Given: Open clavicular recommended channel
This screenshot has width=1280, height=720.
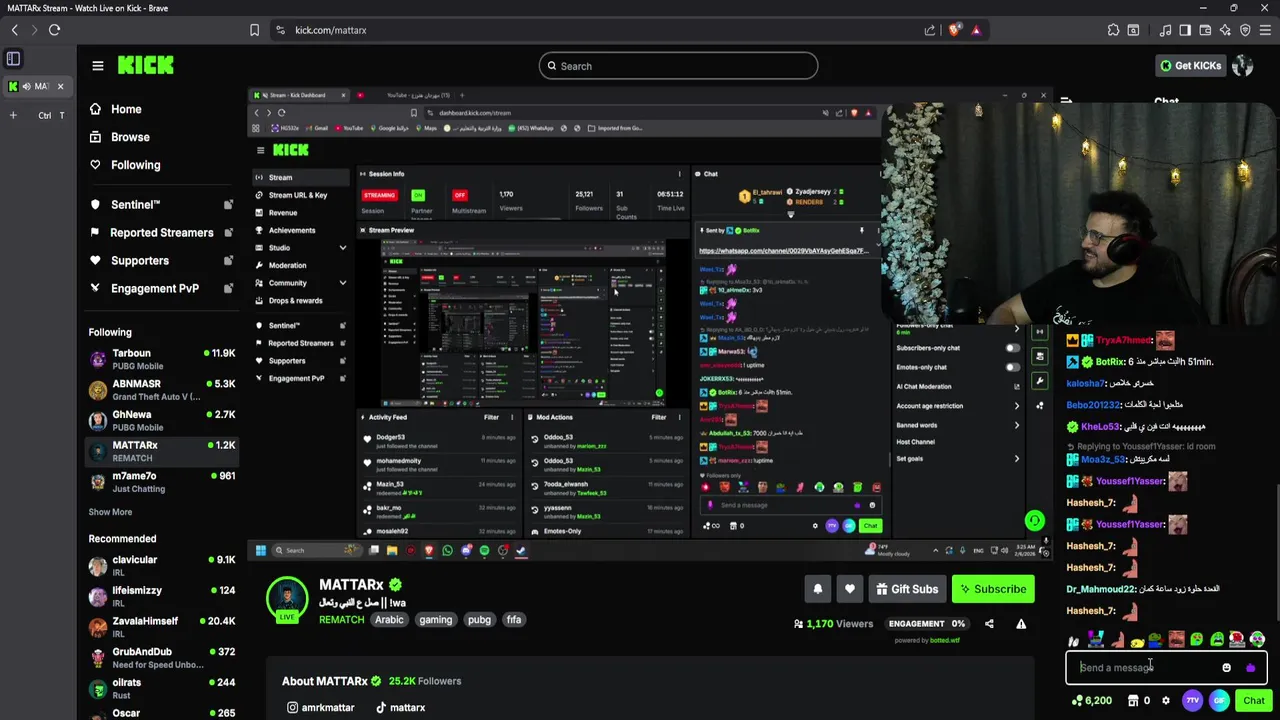Looking at the screenshot, I should tap(161, 566).
